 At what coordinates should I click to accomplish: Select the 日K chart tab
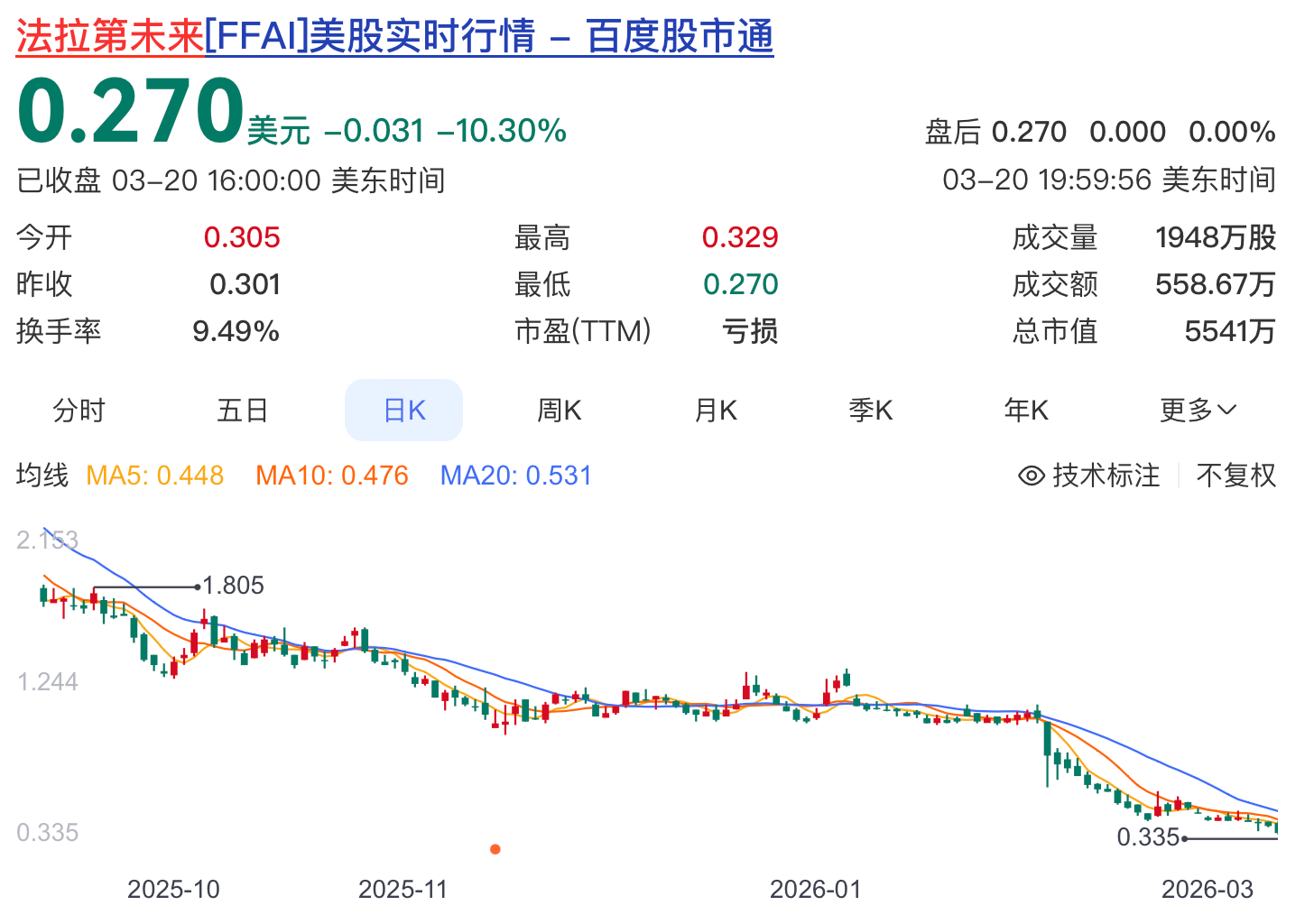pyautogui.click(x=404, y=411)
